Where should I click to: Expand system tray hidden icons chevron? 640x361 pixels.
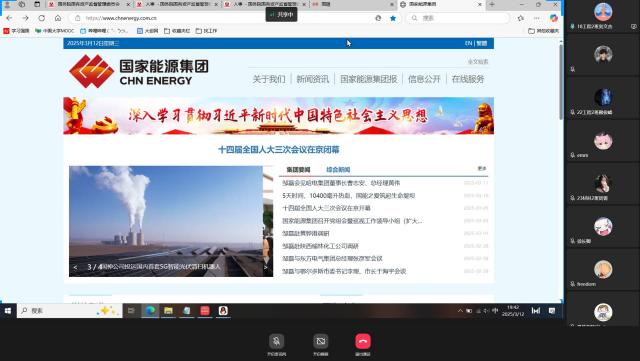point(460,311)
